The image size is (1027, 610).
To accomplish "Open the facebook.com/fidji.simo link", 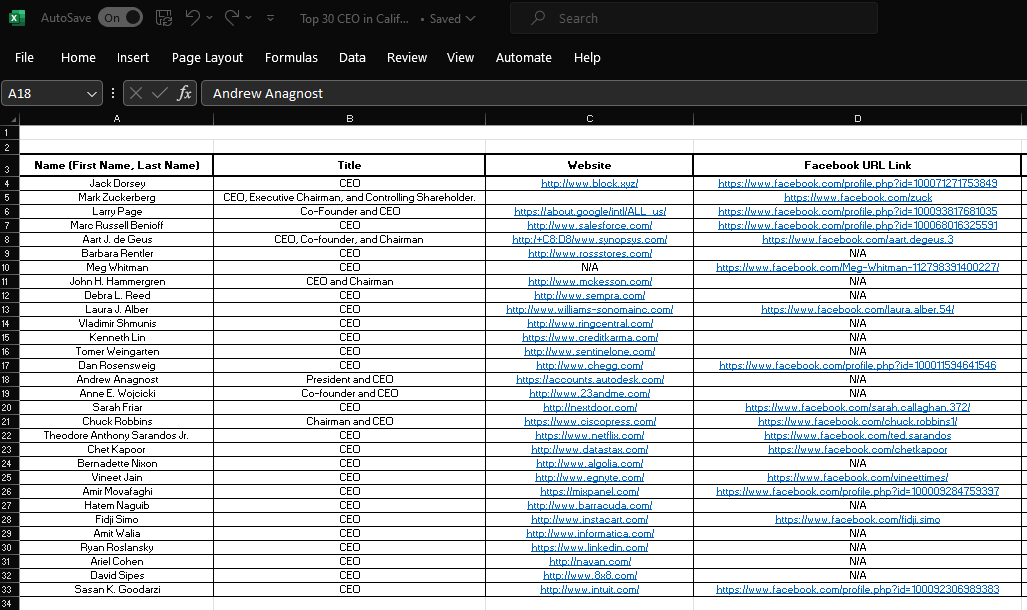I will (857, 520).
